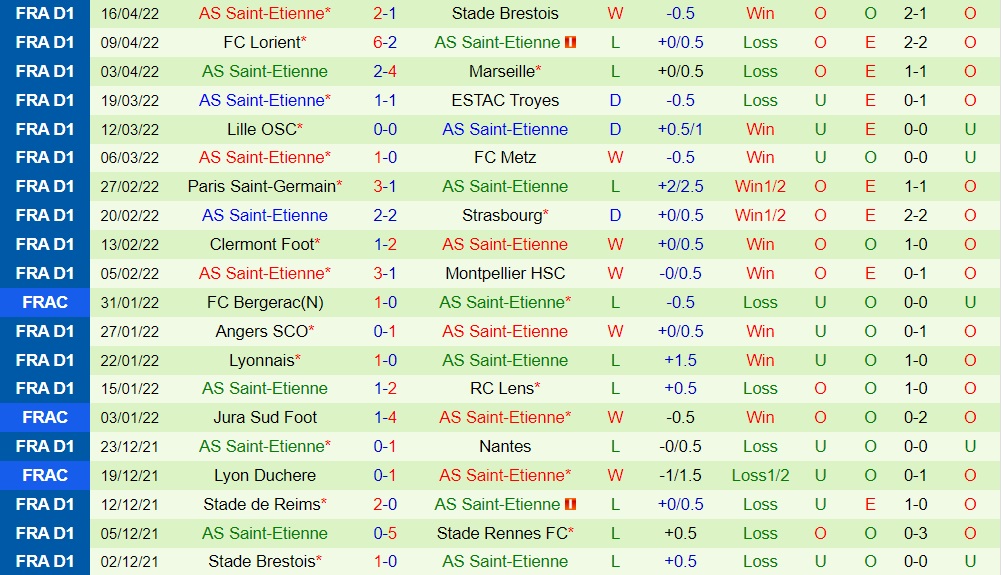The height and width of the screenshot is (575, 1001).
Task: Click the Clermont Foot team link
Action: point(262,245)
